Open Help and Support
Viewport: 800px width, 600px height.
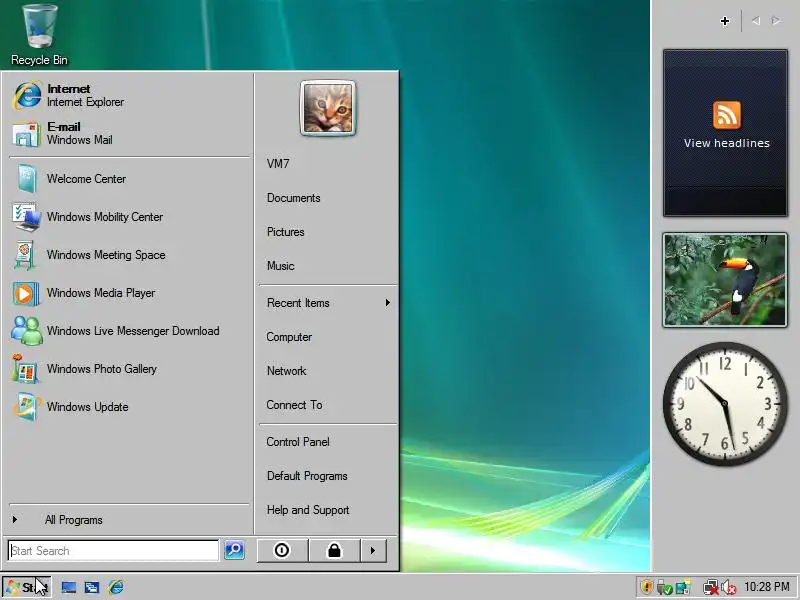tap(327, 510)
